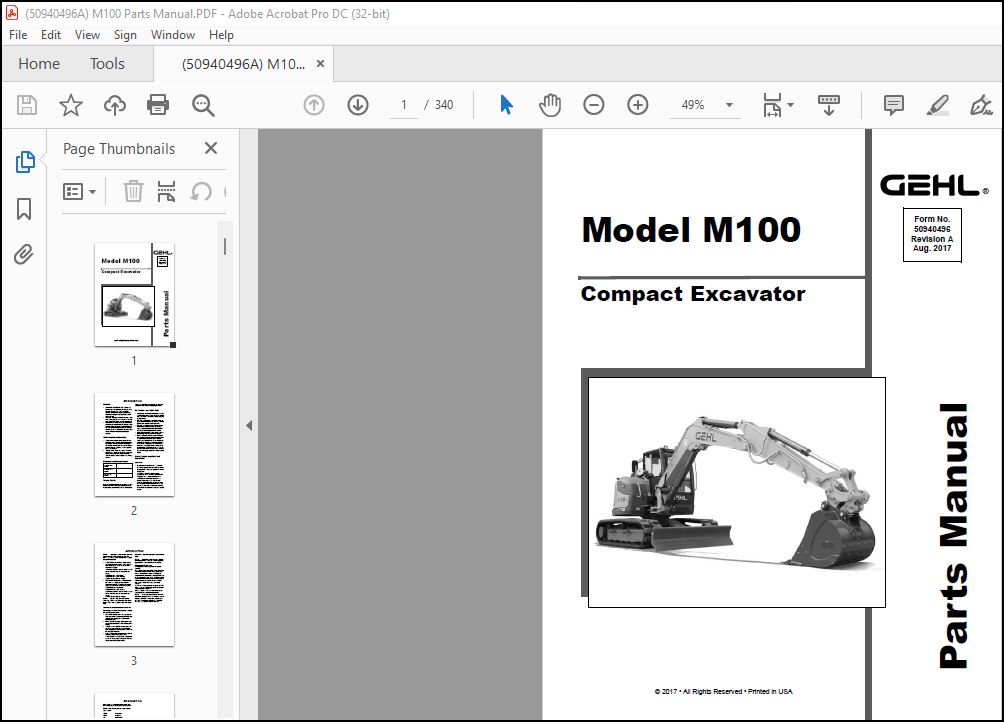Close the (50940496A) M10... document tab

(320, 64)
